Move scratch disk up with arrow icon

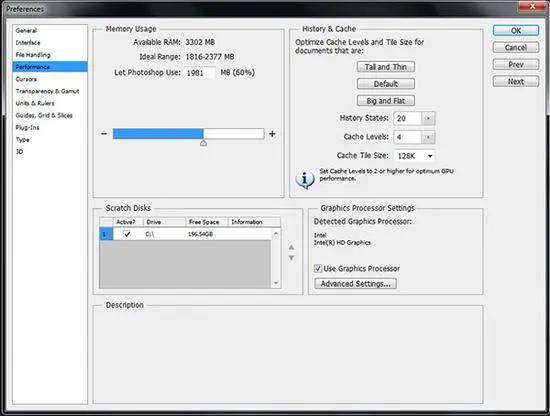point(291,247)
